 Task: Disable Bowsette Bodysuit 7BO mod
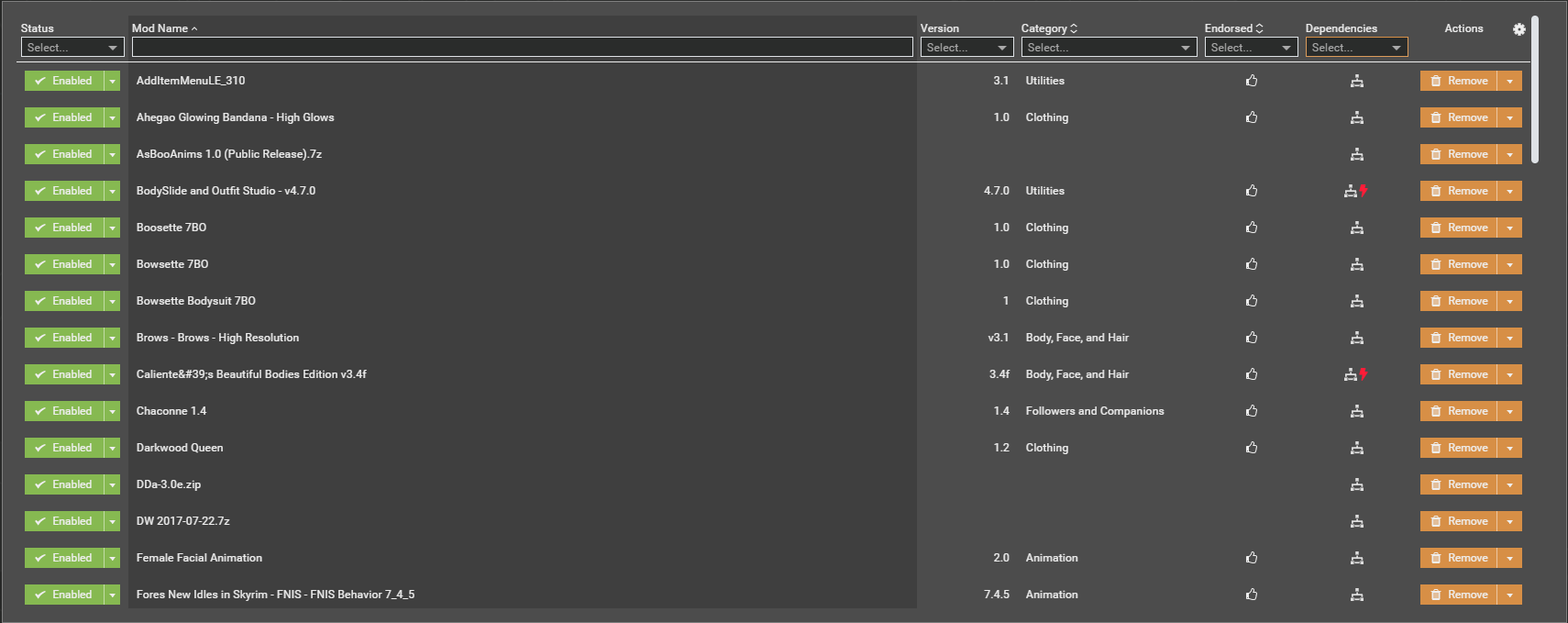tap(63, 301)
